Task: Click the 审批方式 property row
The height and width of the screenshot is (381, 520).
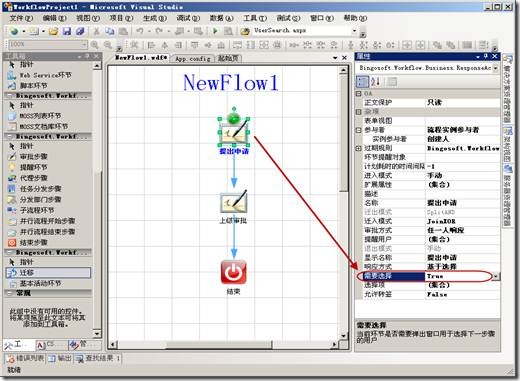Action: tap(431, 230)
